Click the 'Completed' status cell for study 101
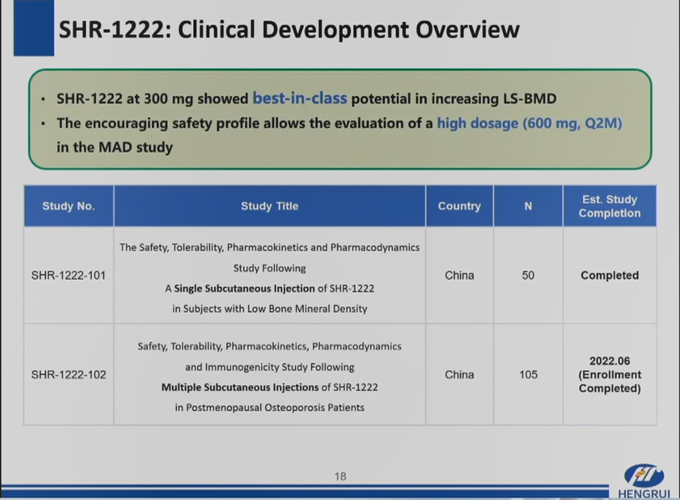This screenshot has height=500, width=680. [x=609, y=275]
